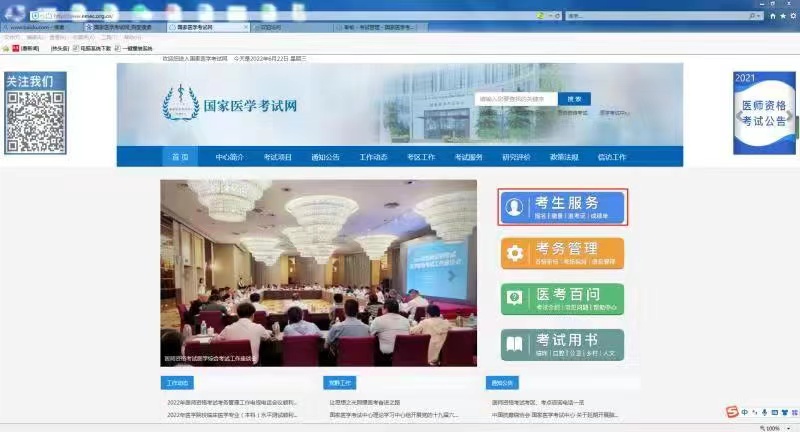This screenshot has width=800, height=432.
Task: Click the 国家医学考试网 logo emblem
Action: coord(181,103)
